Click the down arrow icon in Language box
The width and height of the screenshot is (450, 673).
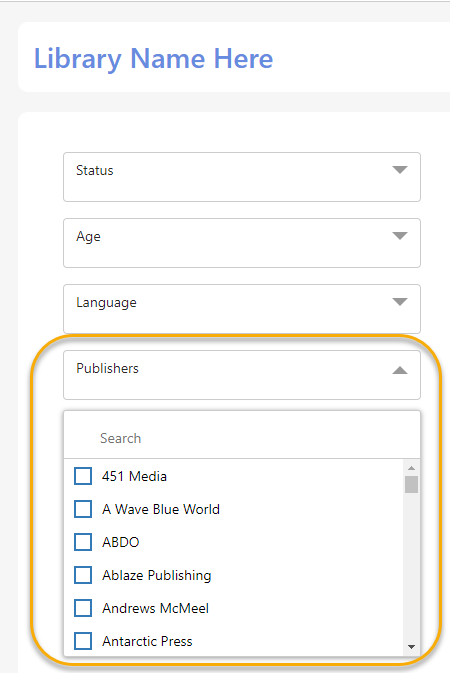point(400,302)
